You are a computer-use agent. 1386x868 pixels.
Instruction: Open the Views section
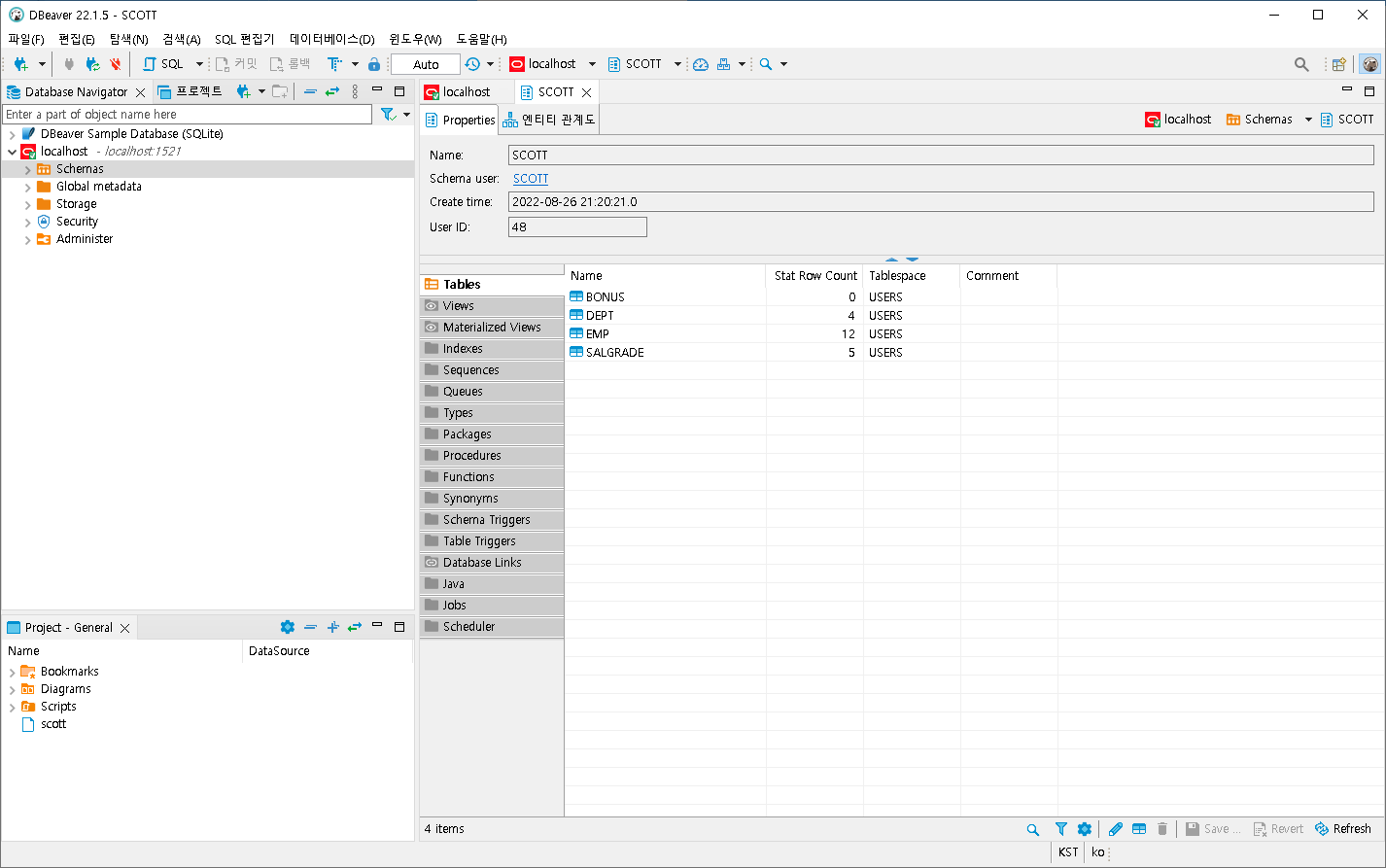click(x=492, y=306)
